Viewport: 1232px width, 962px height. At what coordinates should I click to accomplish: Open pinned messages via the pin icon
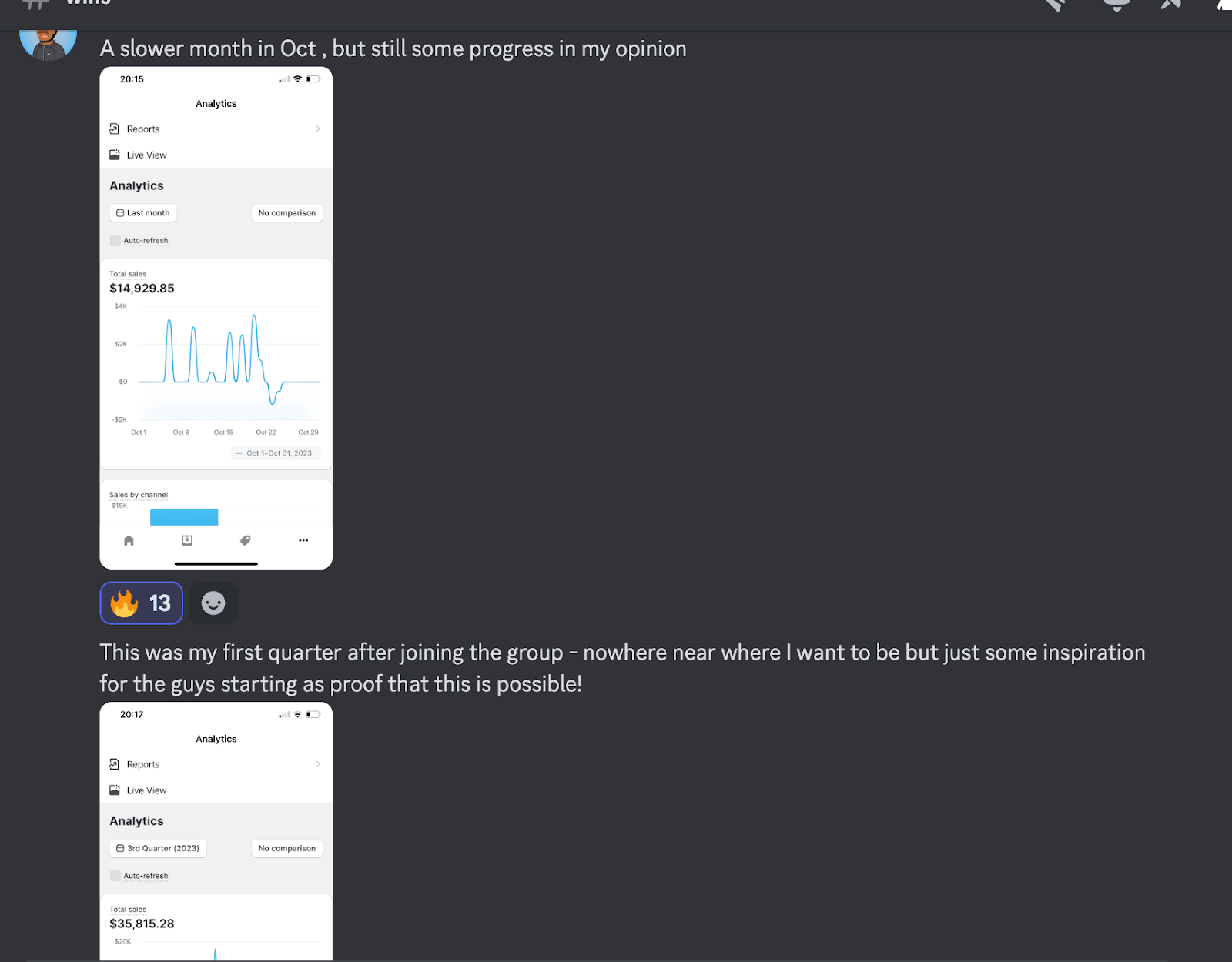pyautogui.click(x=1170, y=5)
